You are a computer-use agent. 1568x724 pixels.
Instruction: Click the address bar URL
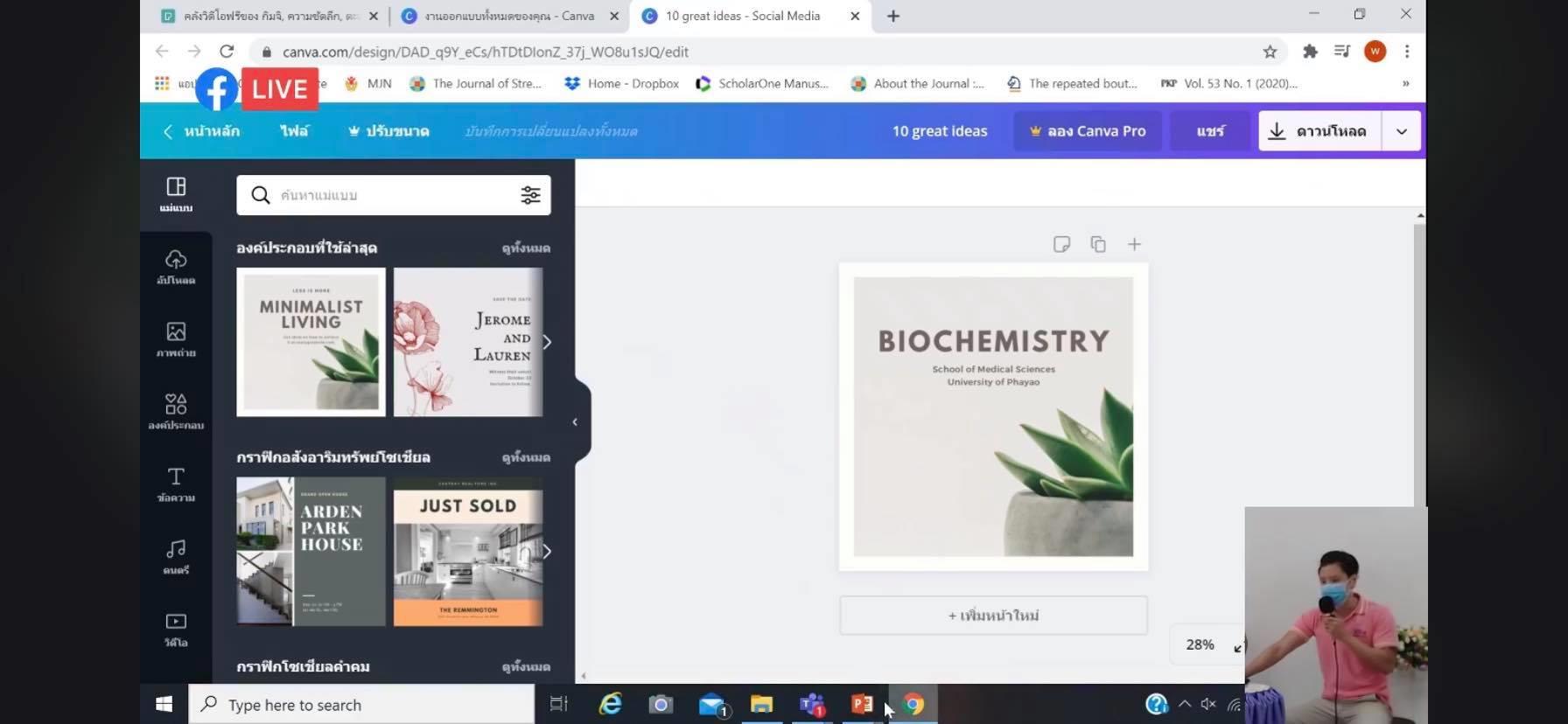click(x=486, y=52)
